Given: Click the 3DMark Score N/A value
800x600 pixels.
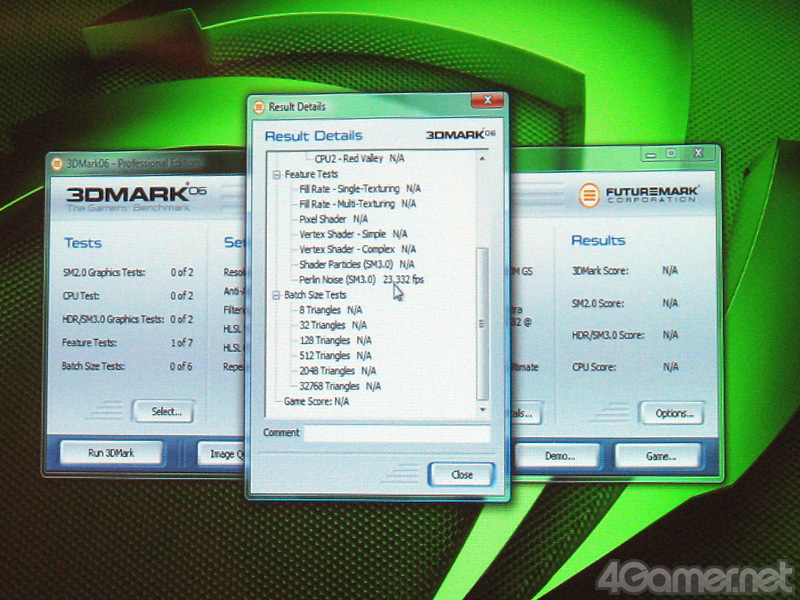Looking at the screenshot, I should [x=670, y=270].
